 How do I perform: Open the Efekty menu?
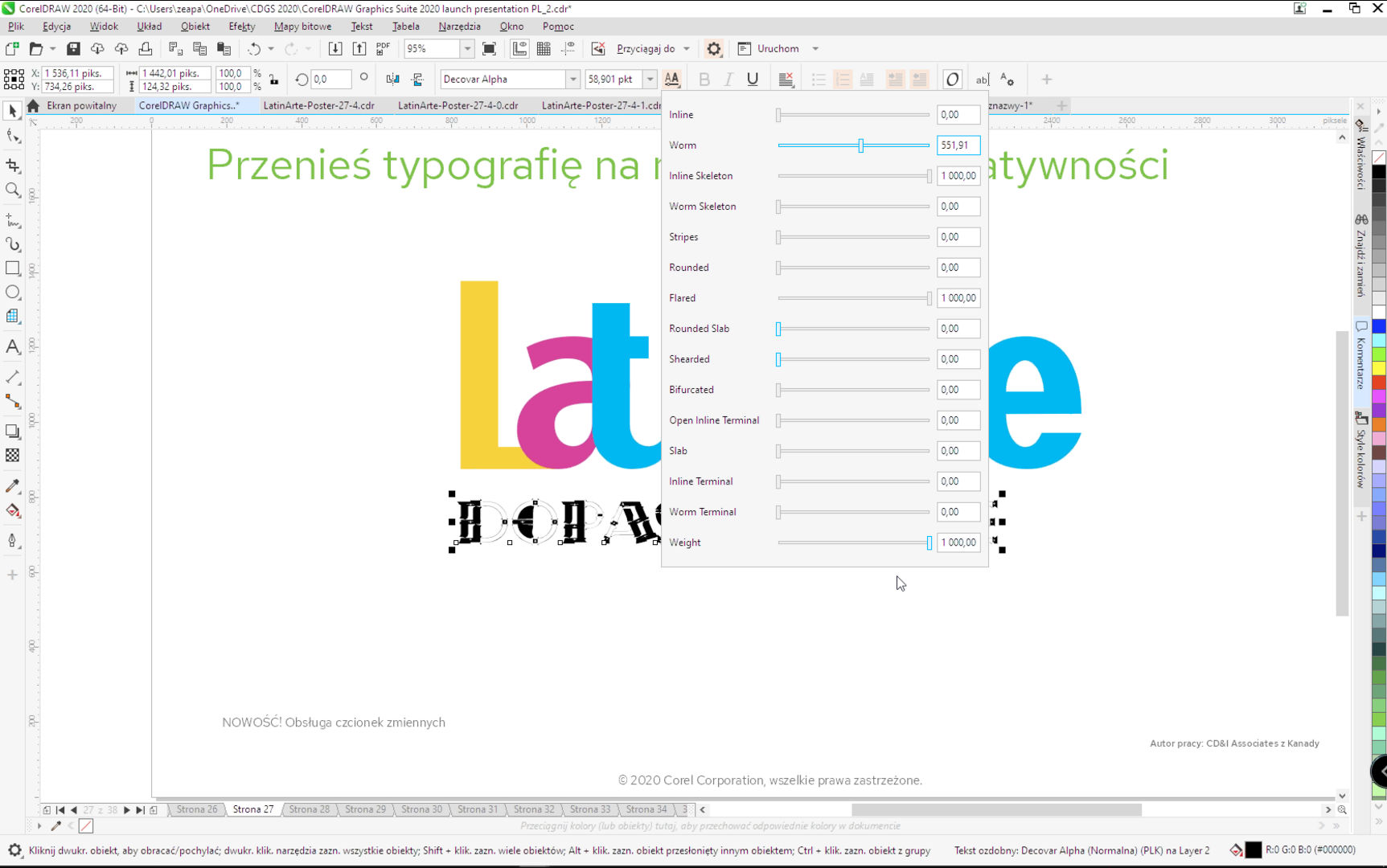pyautogui.click(x=241, y=27)
